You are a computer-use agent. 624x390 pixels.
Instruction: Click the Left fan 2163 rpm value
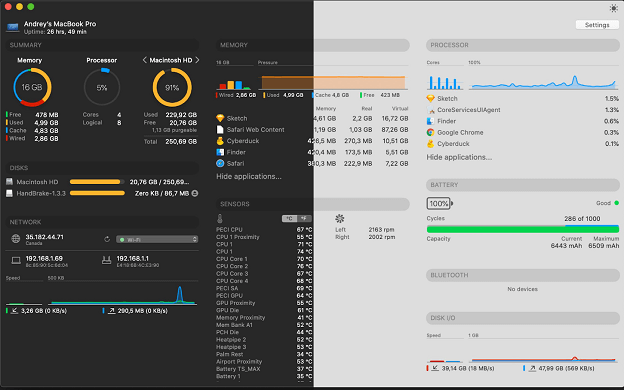381,230
